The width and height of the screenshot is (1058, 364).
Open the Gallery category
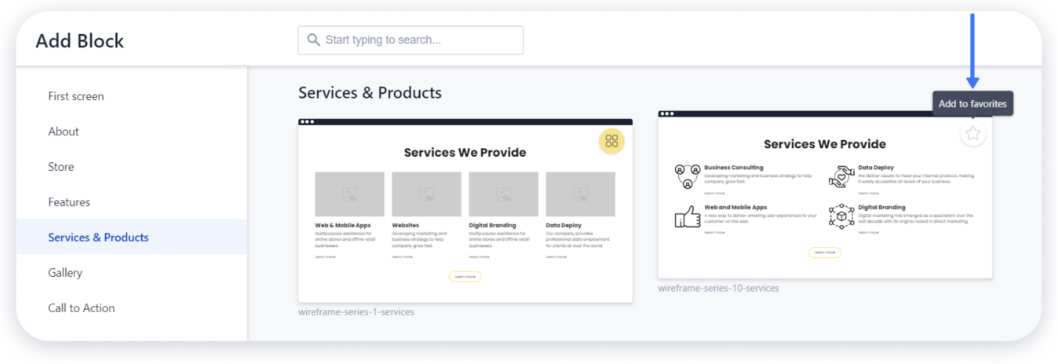(x=132, y=272)
